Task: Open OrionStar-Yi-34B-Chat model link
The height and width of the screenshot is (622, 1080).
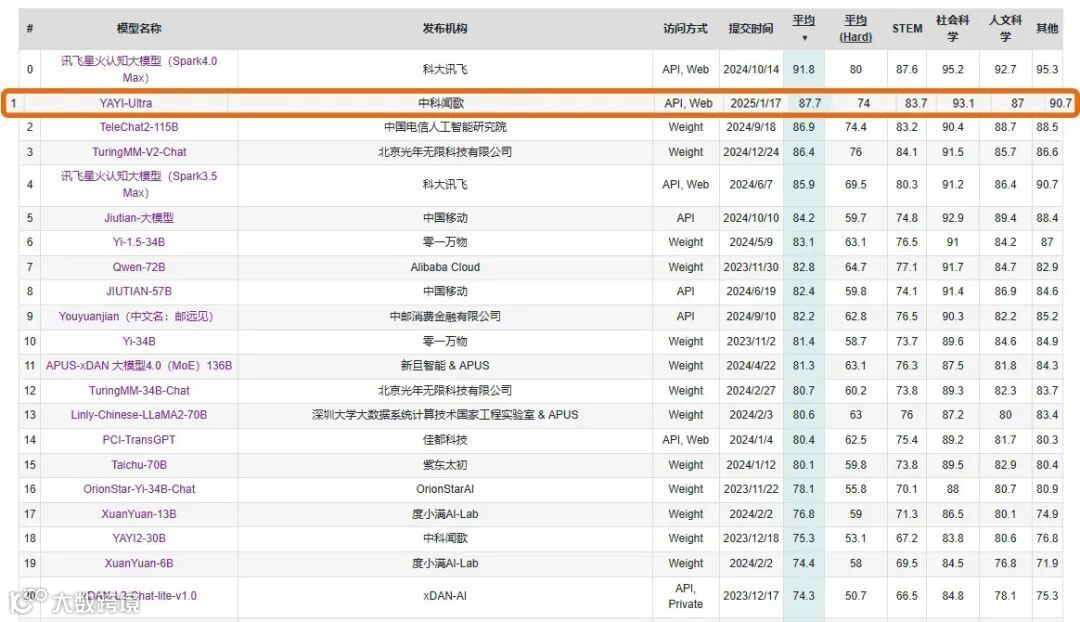Action: (139, 489)
